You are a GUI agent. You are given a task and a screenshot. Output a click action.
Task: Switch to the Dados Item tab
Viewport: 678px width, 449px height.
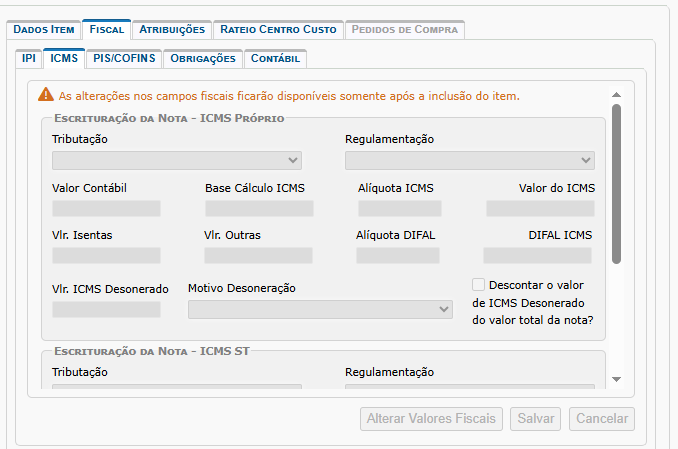[x=43, y=30]
